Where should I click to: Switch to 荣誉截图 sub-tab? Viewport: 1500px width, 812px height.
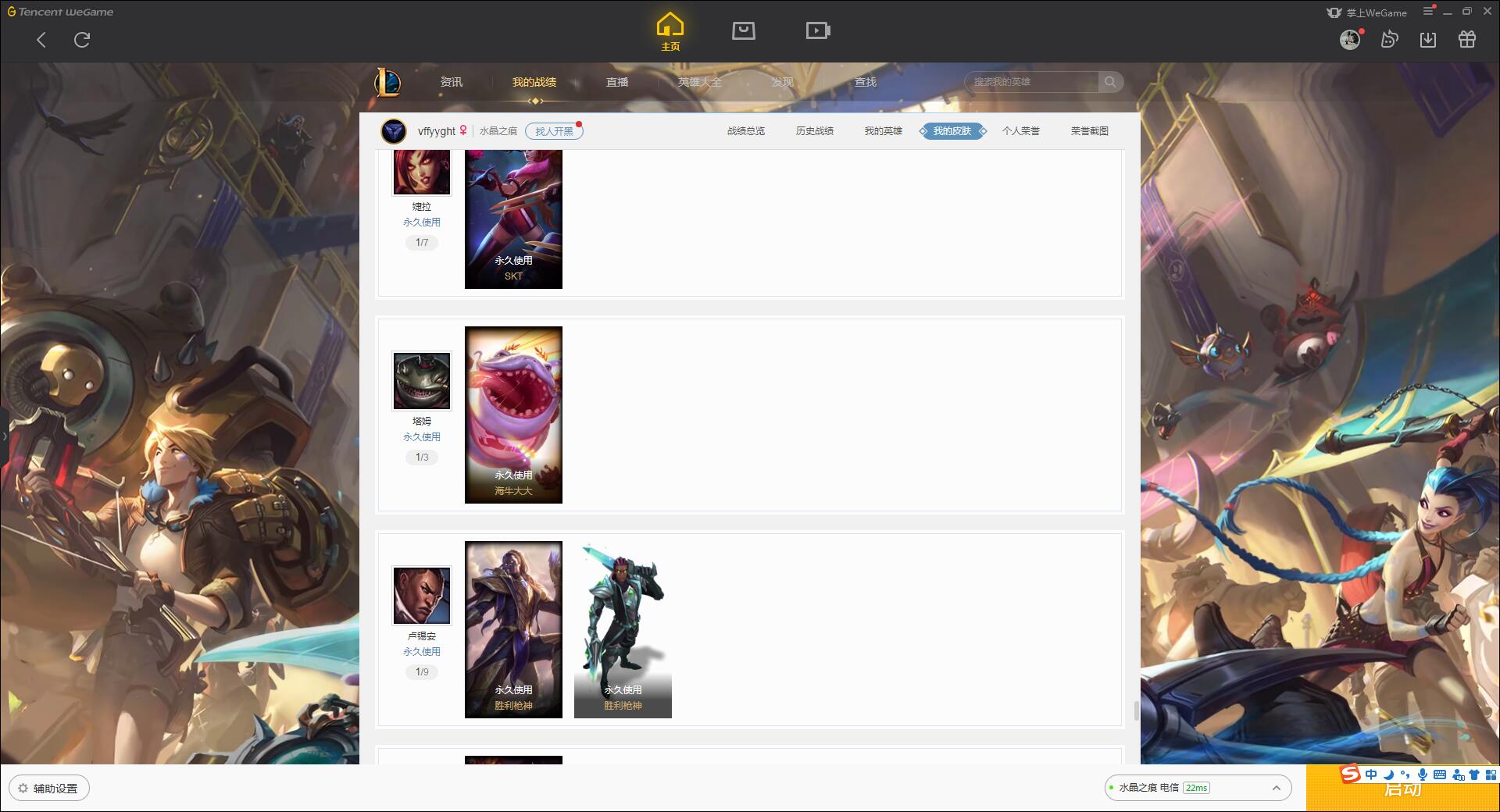click(1090, 131)
